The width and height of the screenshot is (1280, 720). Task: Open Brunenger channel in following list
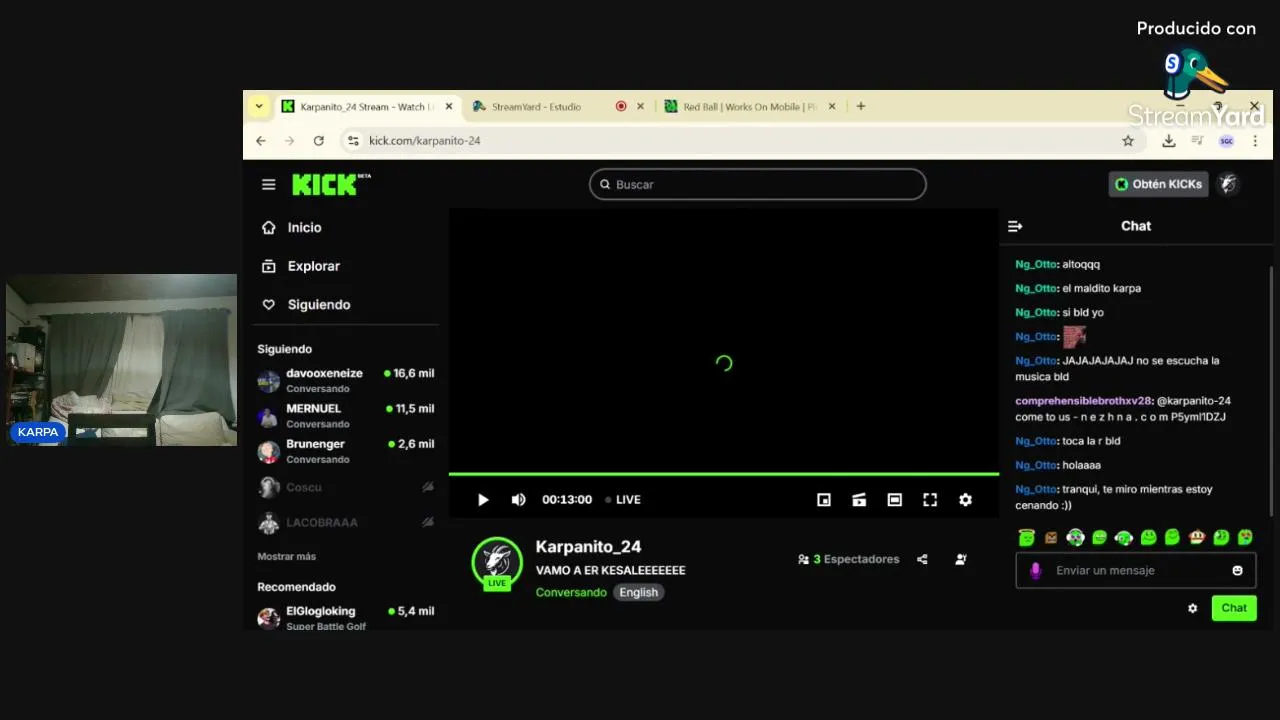[x=345, y=452]
